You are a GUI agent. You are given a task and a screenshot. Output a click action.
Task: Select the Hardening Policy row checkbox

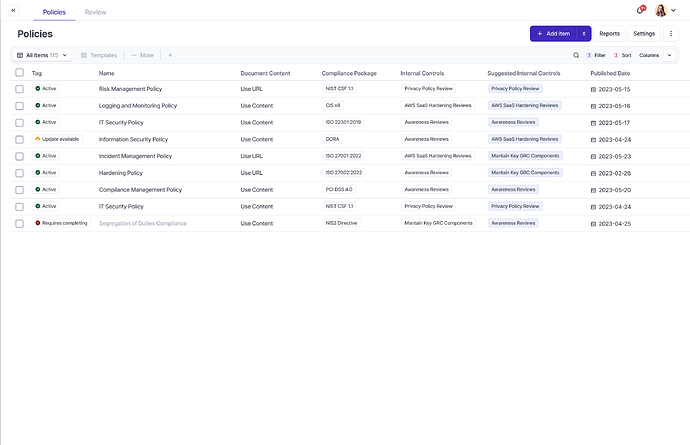(19, 173)
